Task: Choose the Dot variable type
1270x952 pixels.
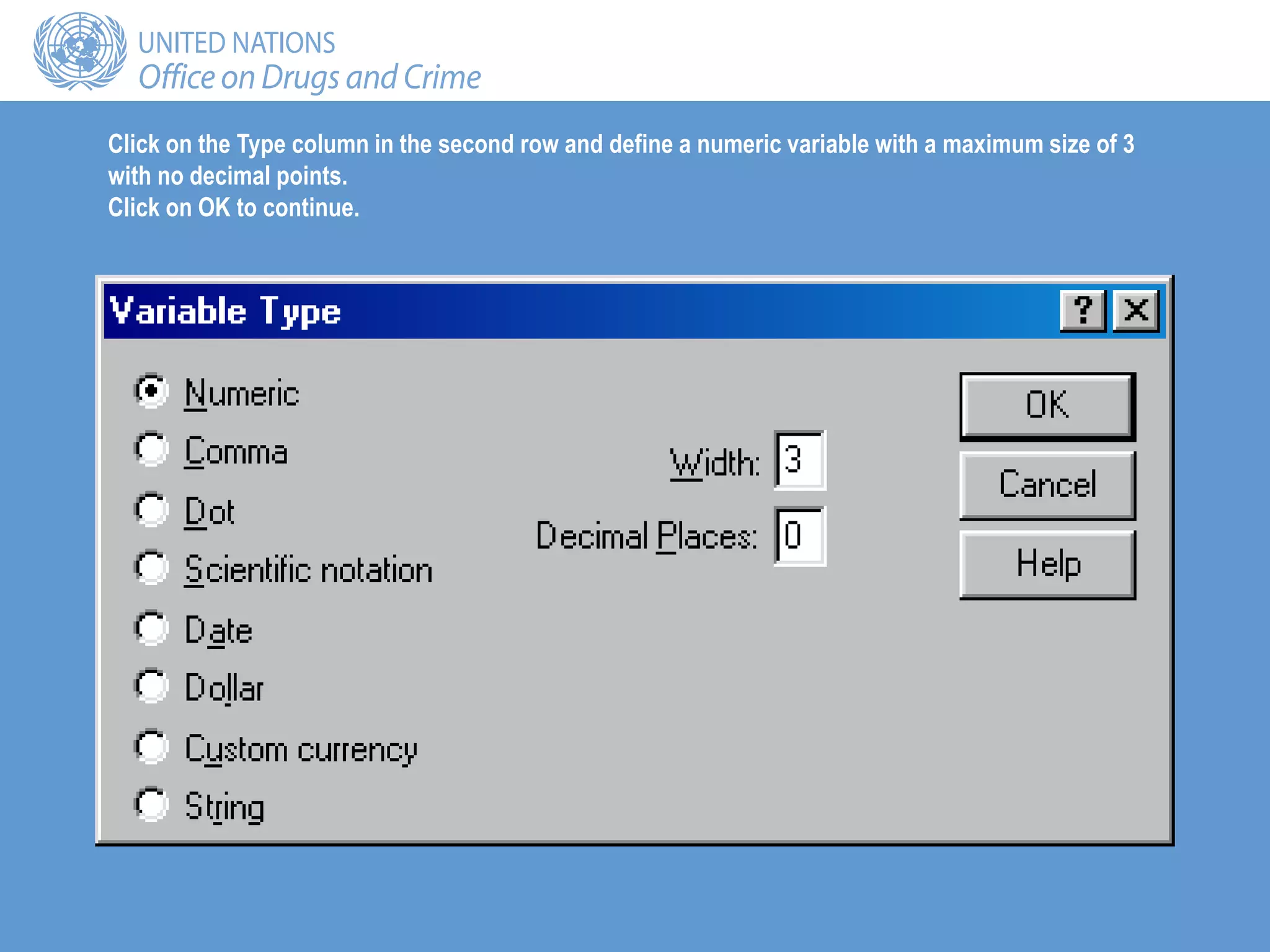Action: (151, 509)
